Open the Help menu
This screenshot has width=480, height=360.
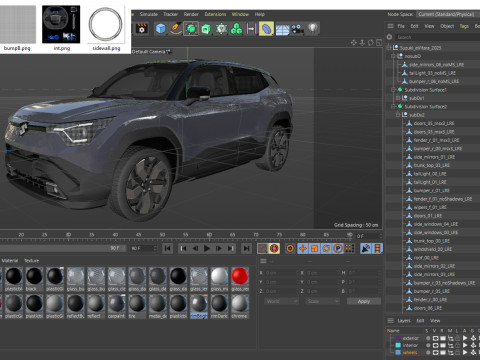[259, 14]
